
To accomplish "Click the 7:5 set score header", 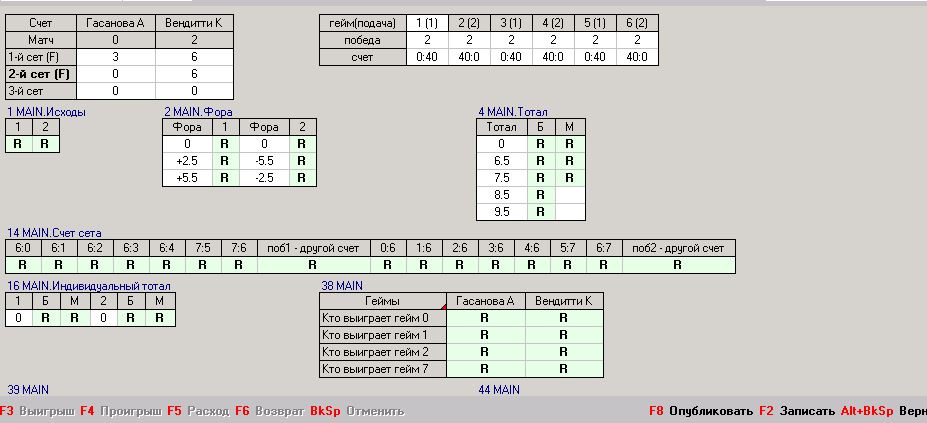I will 202,248.
